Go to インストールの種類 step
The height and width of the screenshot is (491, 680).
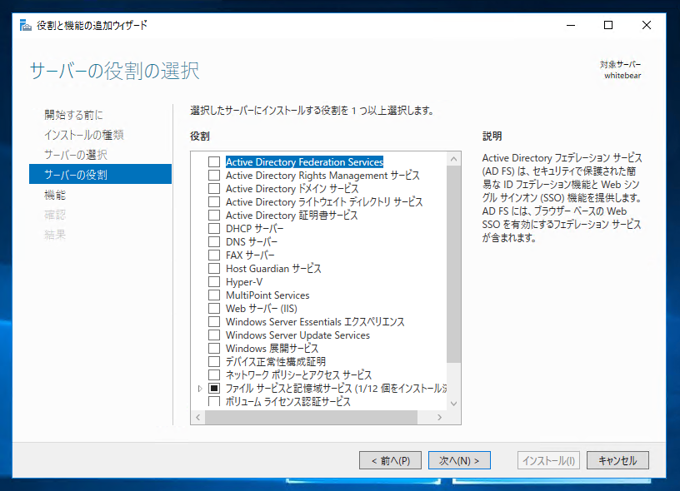(84, 135)
